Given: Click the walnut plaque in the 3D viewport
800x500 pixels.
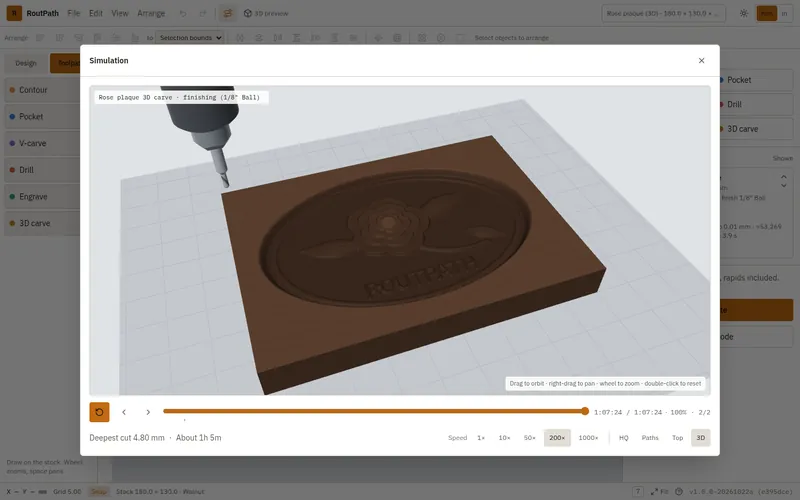Looking at the screenshot, I should pyautogui.click(x=413, y=265).
